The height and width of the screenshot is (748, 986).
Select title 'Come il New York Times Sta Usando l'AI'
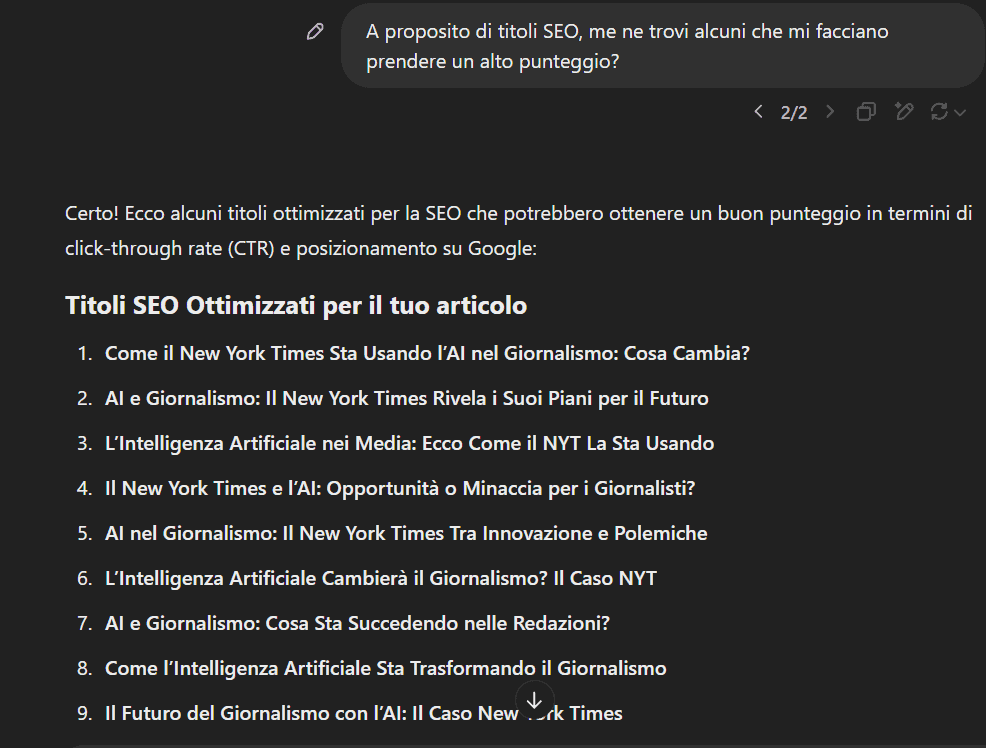tap(285, 353)
